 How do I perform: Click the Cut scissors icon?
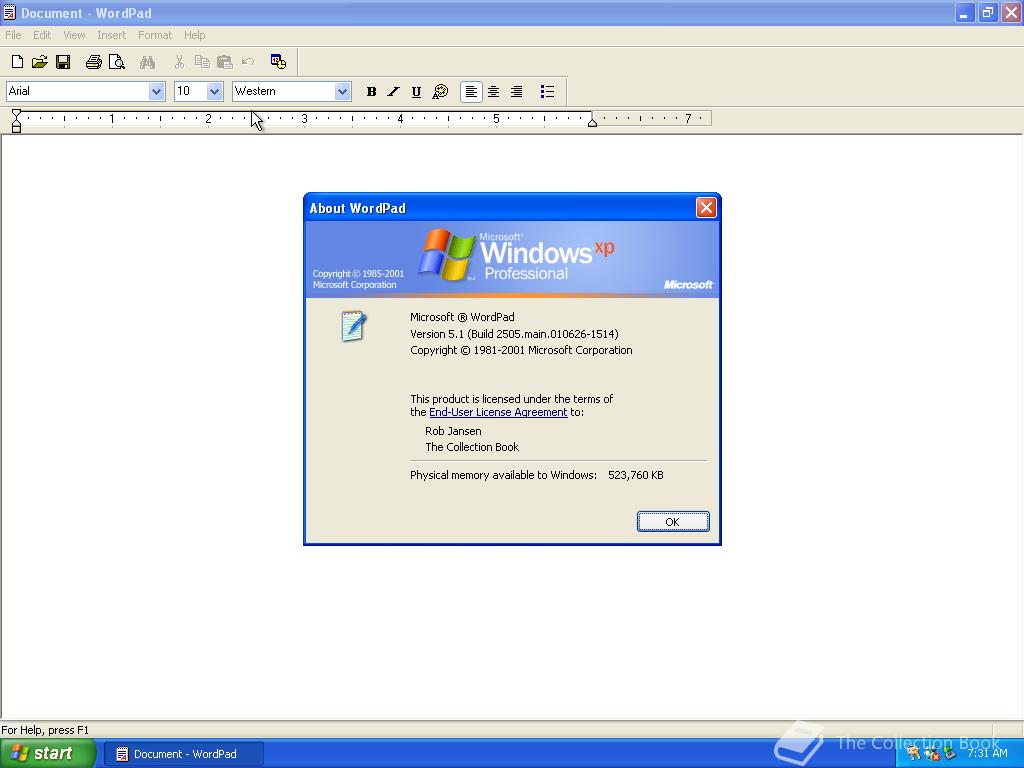click(x=179, y=62)
